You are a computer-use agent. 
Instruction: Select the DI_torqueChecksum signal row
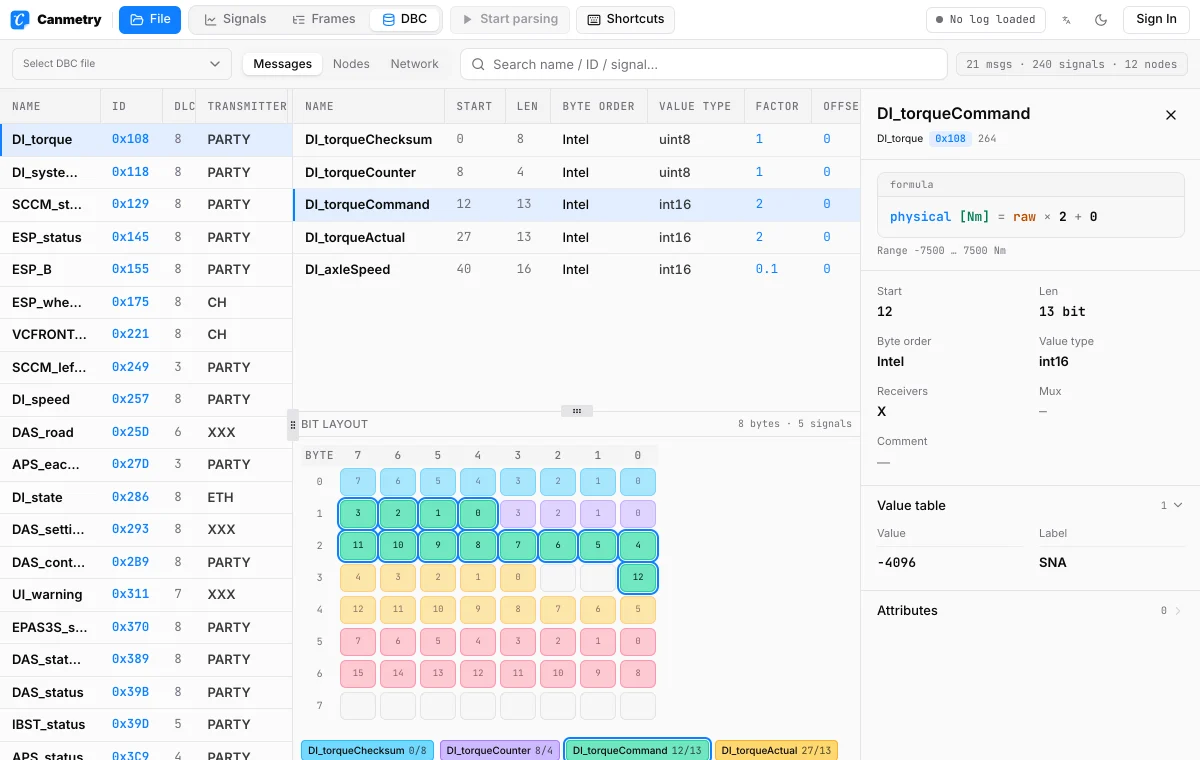tap(576, 139)
